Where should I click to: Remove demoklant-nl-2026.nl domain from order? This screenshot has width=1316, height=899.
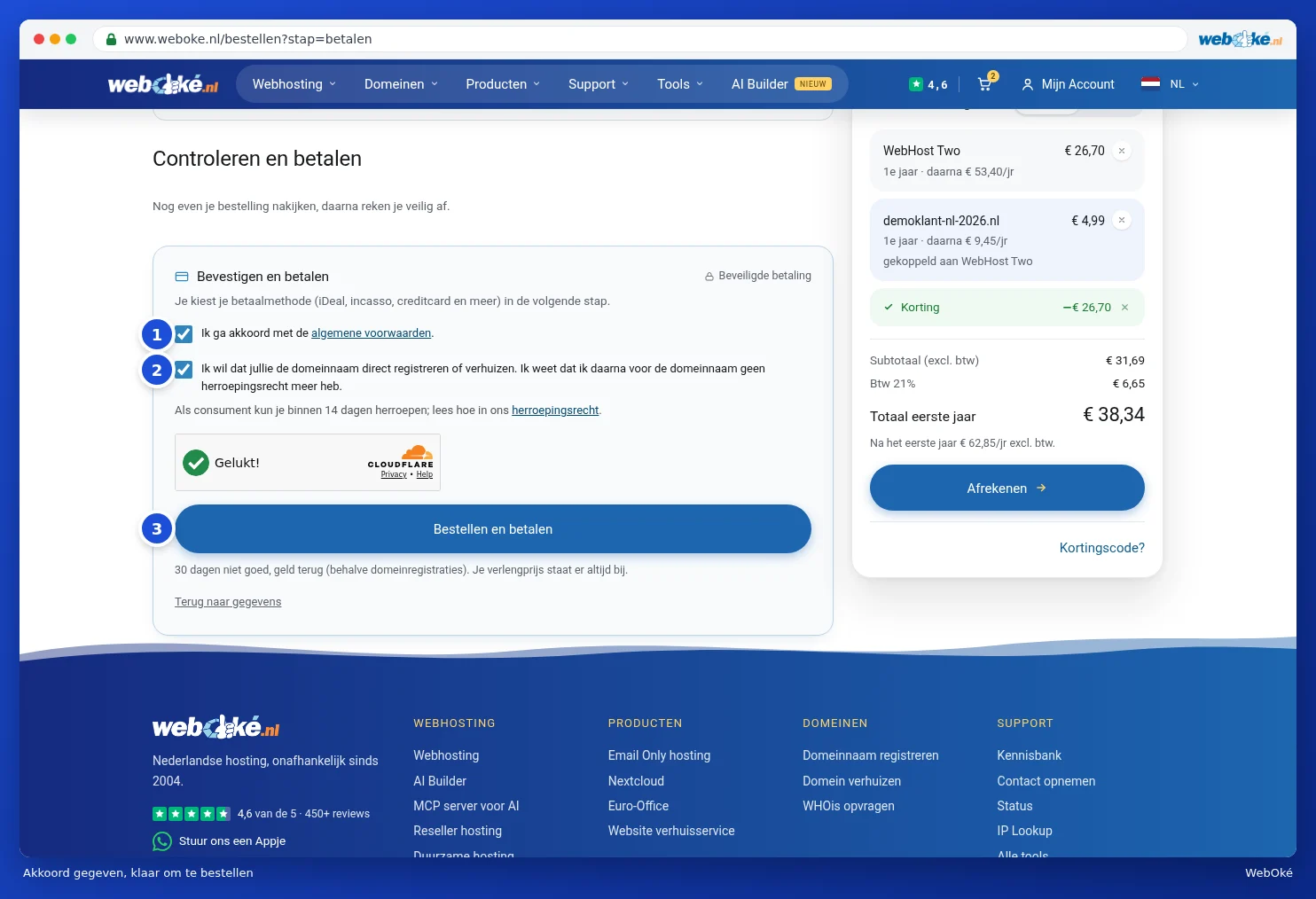coord(1122,220)
